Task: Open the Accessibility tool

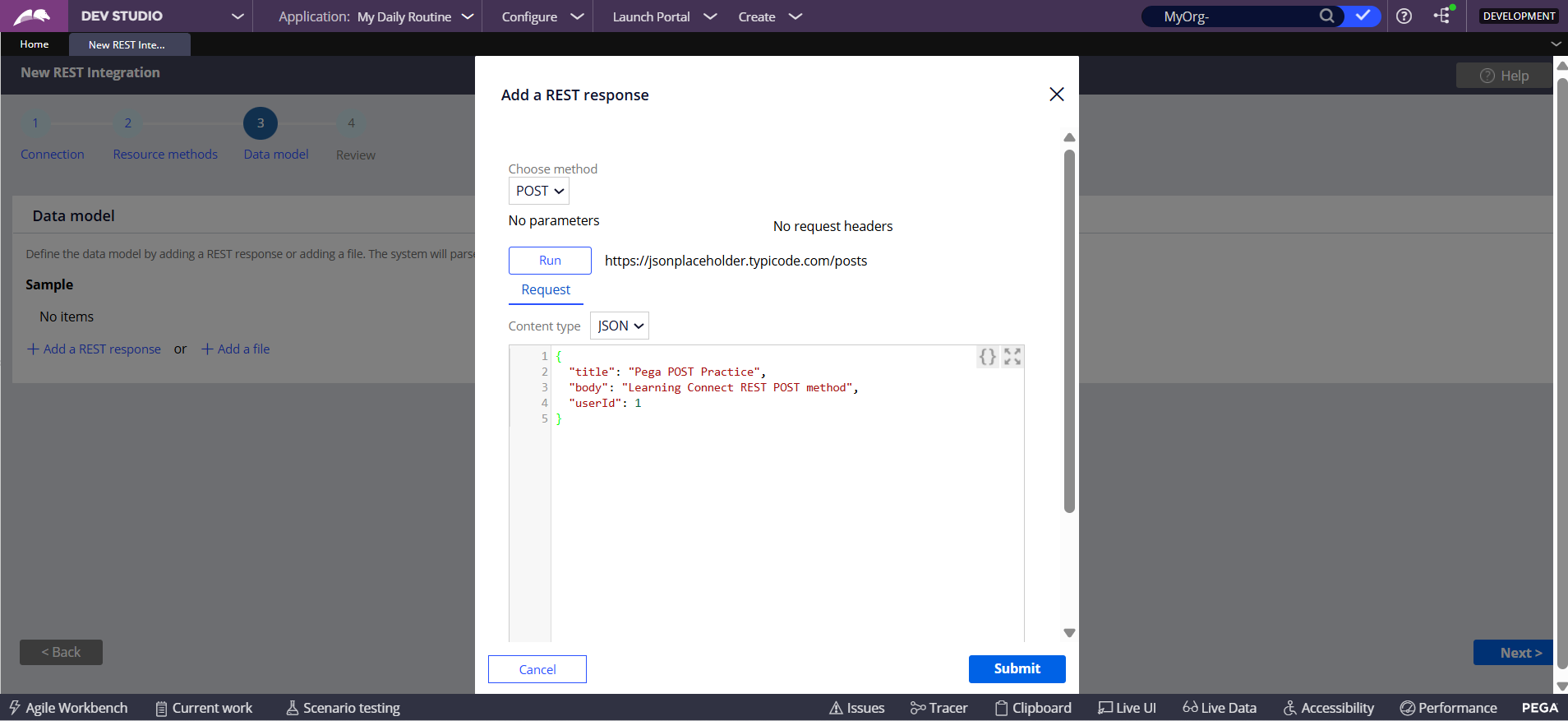Action: 1329,708
